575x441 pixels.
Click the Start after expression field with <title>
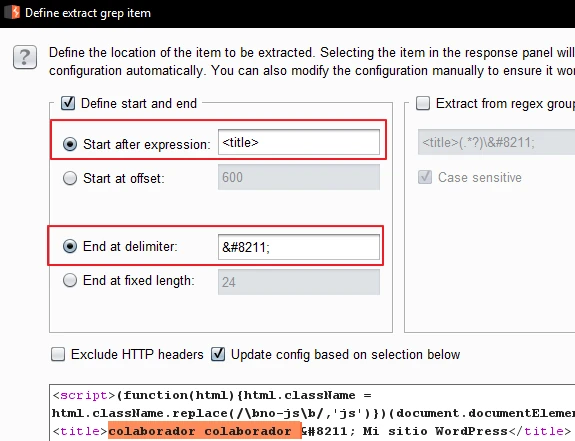299,142
